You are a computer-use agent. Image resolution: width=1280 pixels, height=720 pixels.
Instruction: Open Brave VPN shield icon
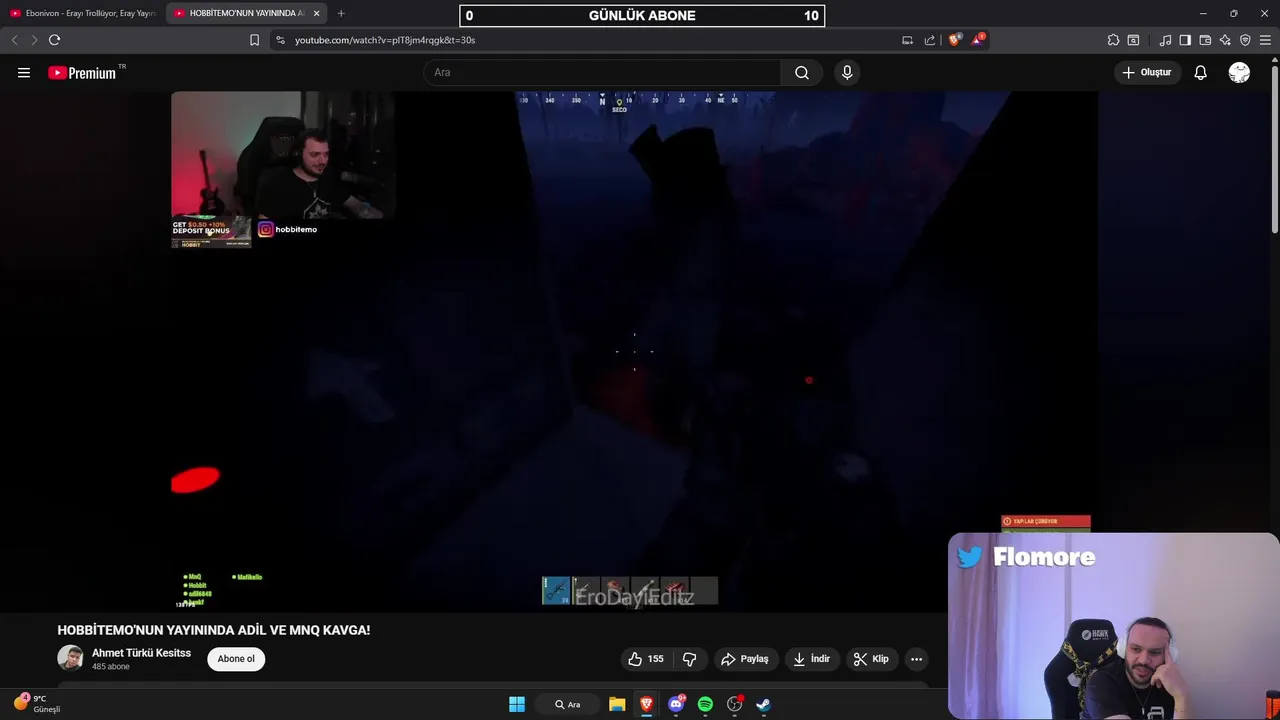pyautogui.click(x=1245, y=40)
